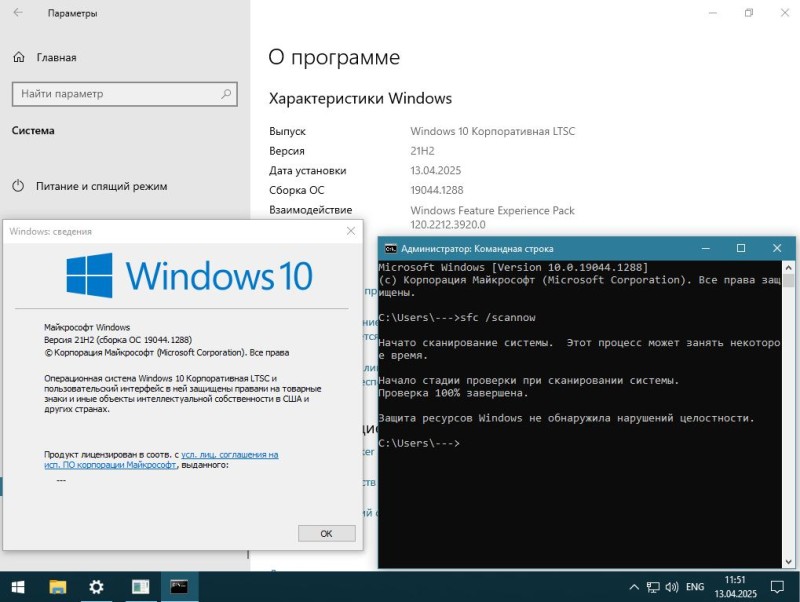Click the Характеристики Windows heading
The height and width of the screenshot is (602, 800).
[x=360, y=98]
